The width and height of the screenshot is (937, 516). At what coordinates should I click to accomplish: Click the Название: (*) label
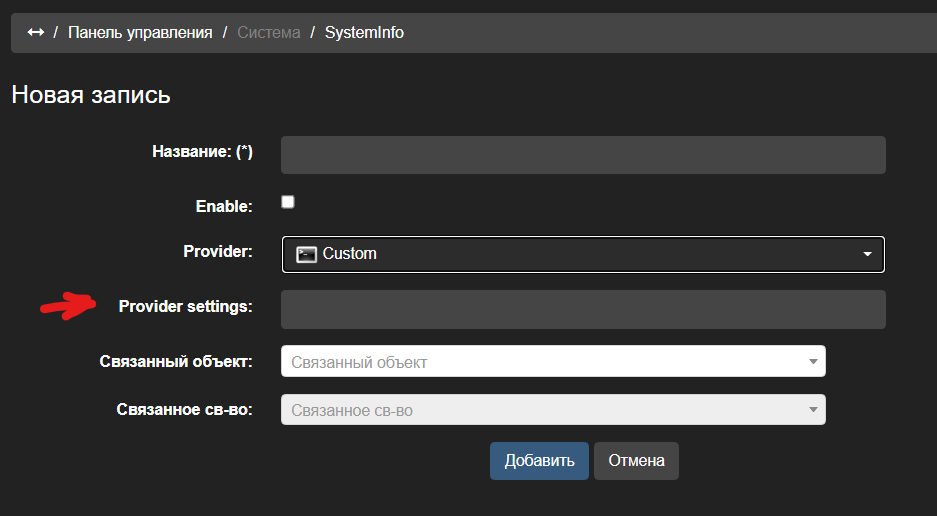pos(202,152)
